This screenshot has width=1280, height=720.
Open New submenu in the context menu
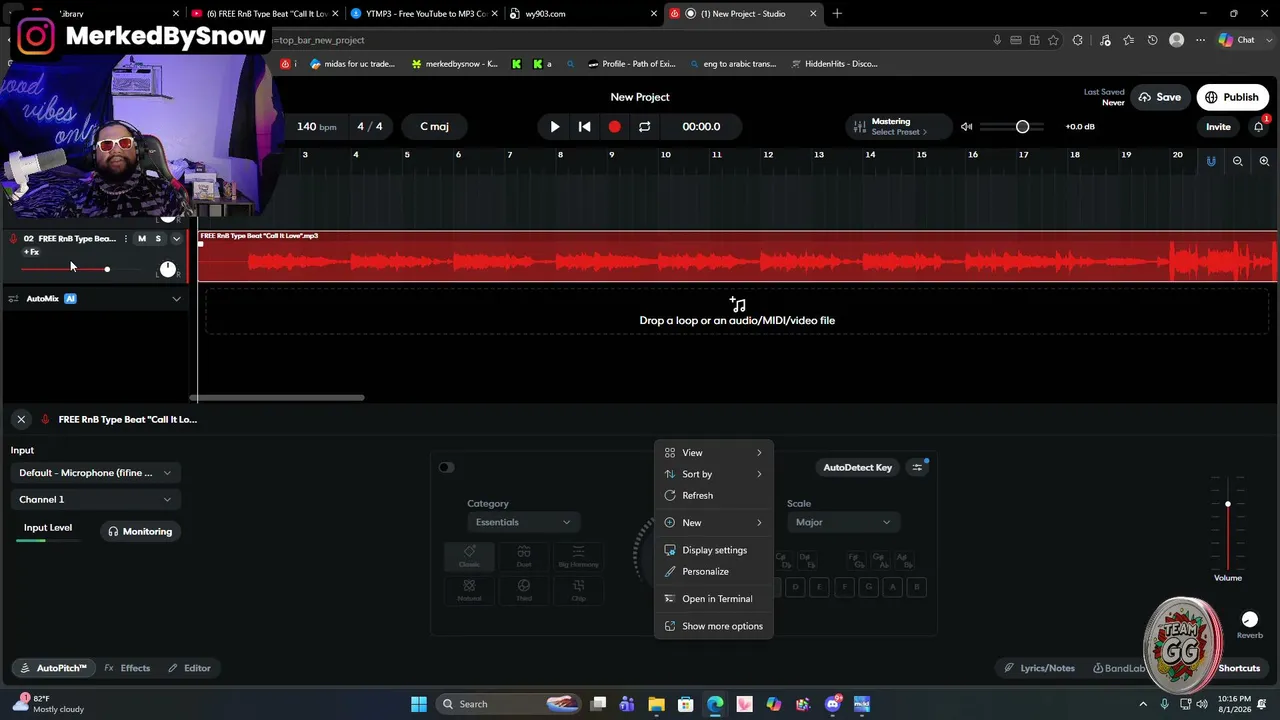pos(714,523)
